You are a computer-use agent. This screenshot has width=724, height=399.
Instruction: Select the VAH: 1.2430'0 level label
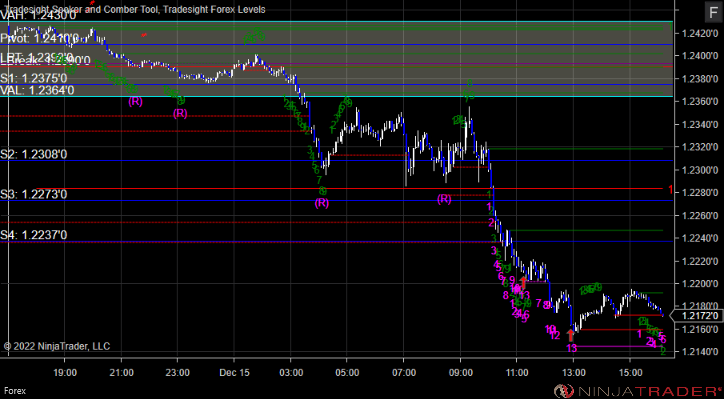[x=38, y=15]
